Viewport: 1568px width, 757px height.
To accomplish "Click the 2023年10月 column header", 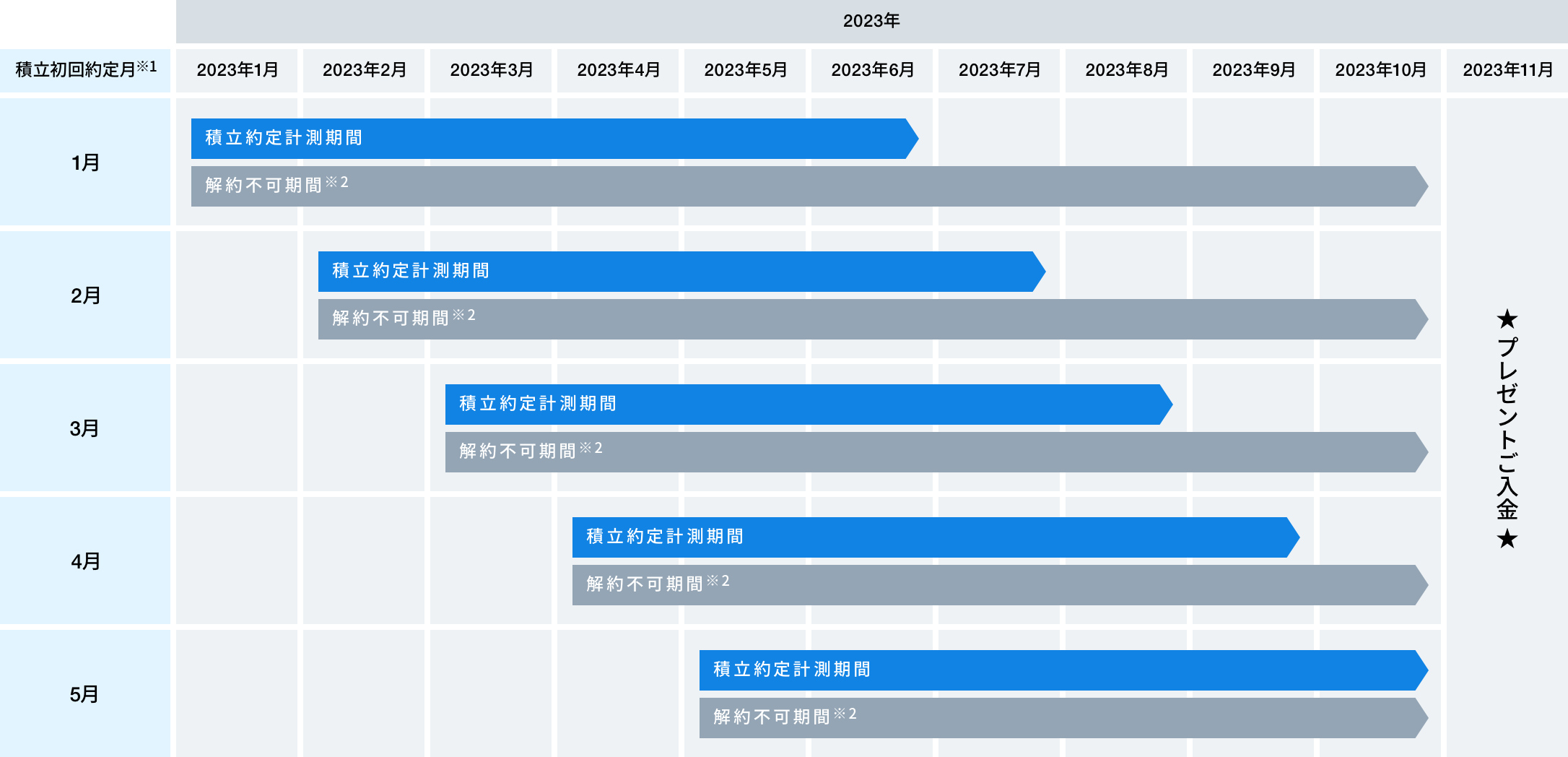I will (1380, 70).
